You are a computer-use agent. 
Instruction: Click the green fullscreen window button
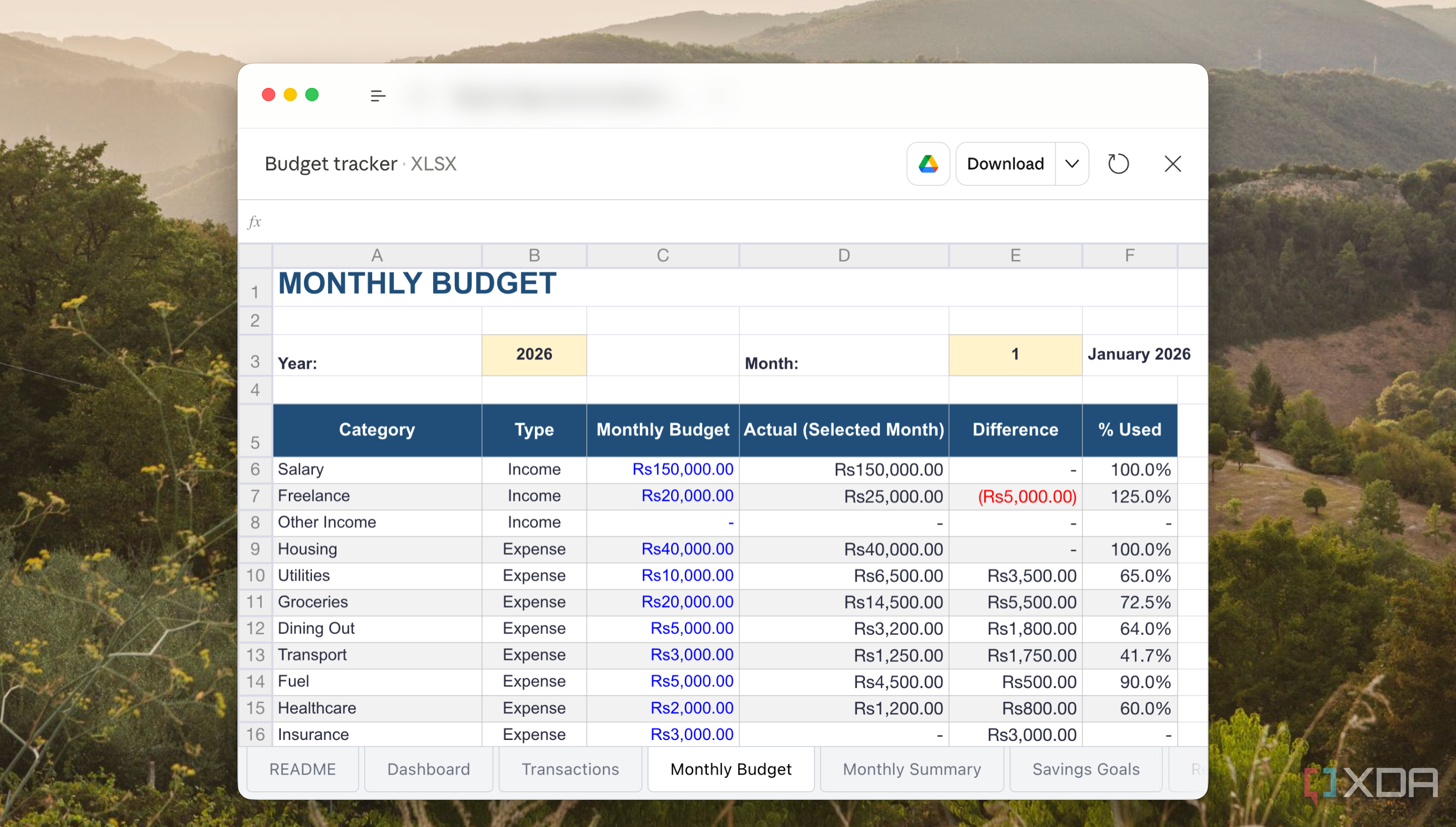pyautogui.click(x=312, y=95)
